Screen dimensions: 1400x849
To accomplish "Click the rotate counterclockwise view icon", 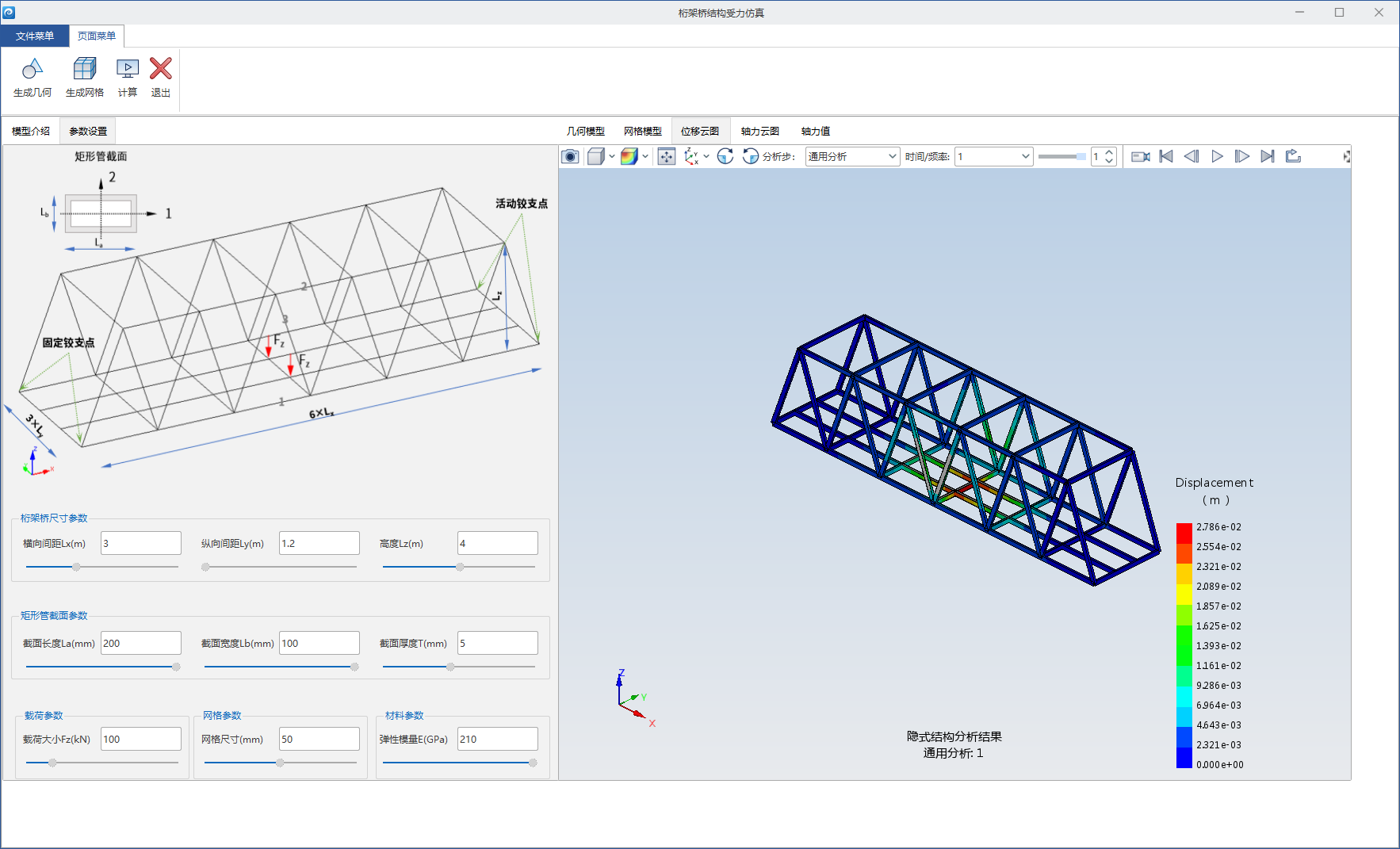I will click(750, 156).
